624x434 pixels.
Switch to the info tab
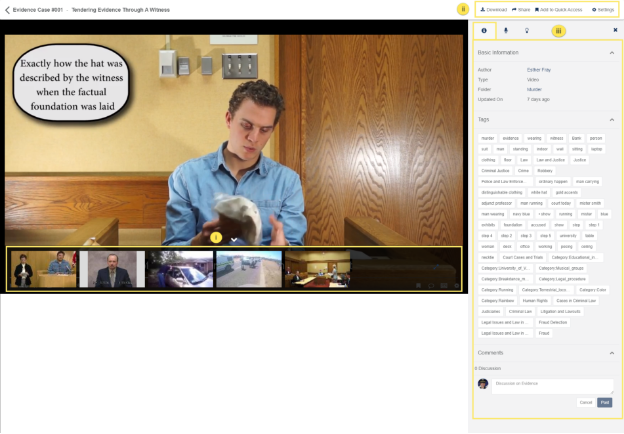[484, 31]
